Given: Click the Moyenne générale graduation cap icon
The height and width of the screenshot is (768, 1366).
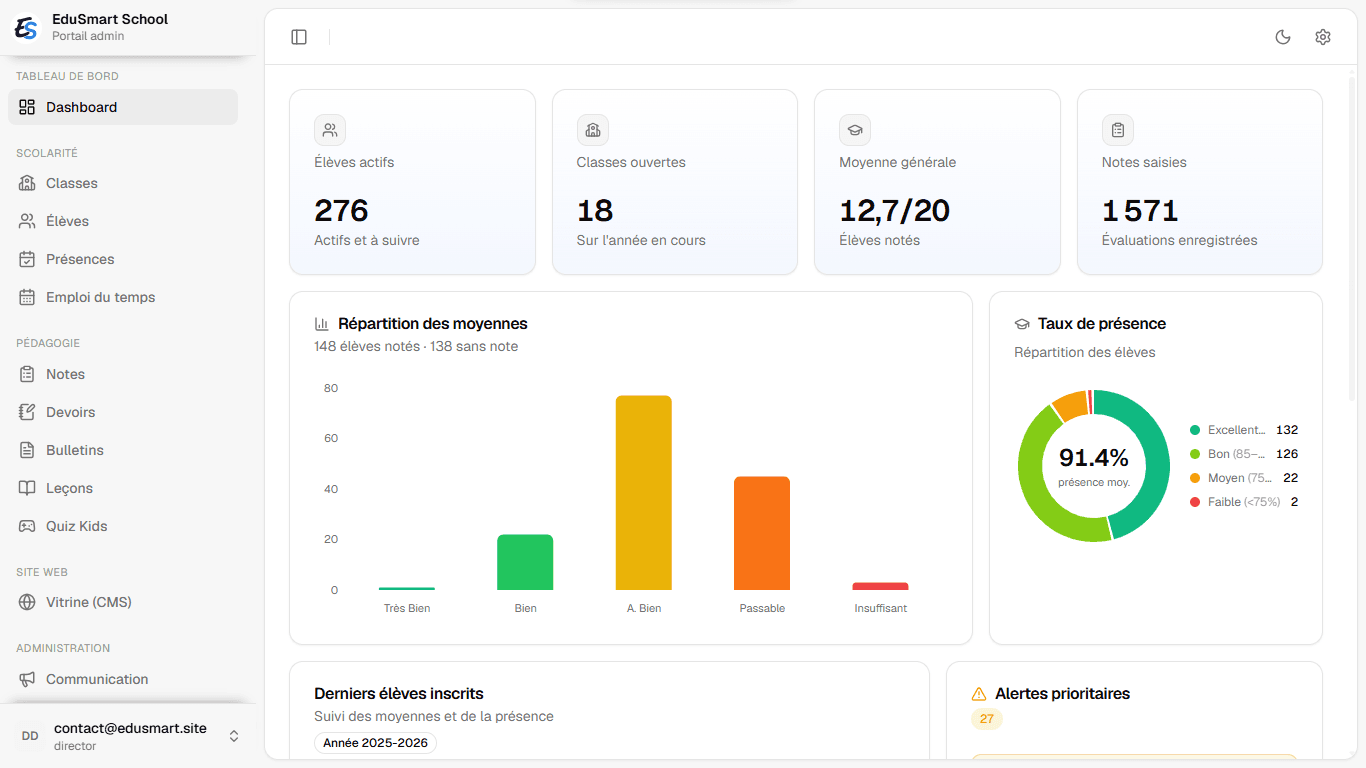Looking at the screenshot, I should pyautogui.click(x=855, y=130).
